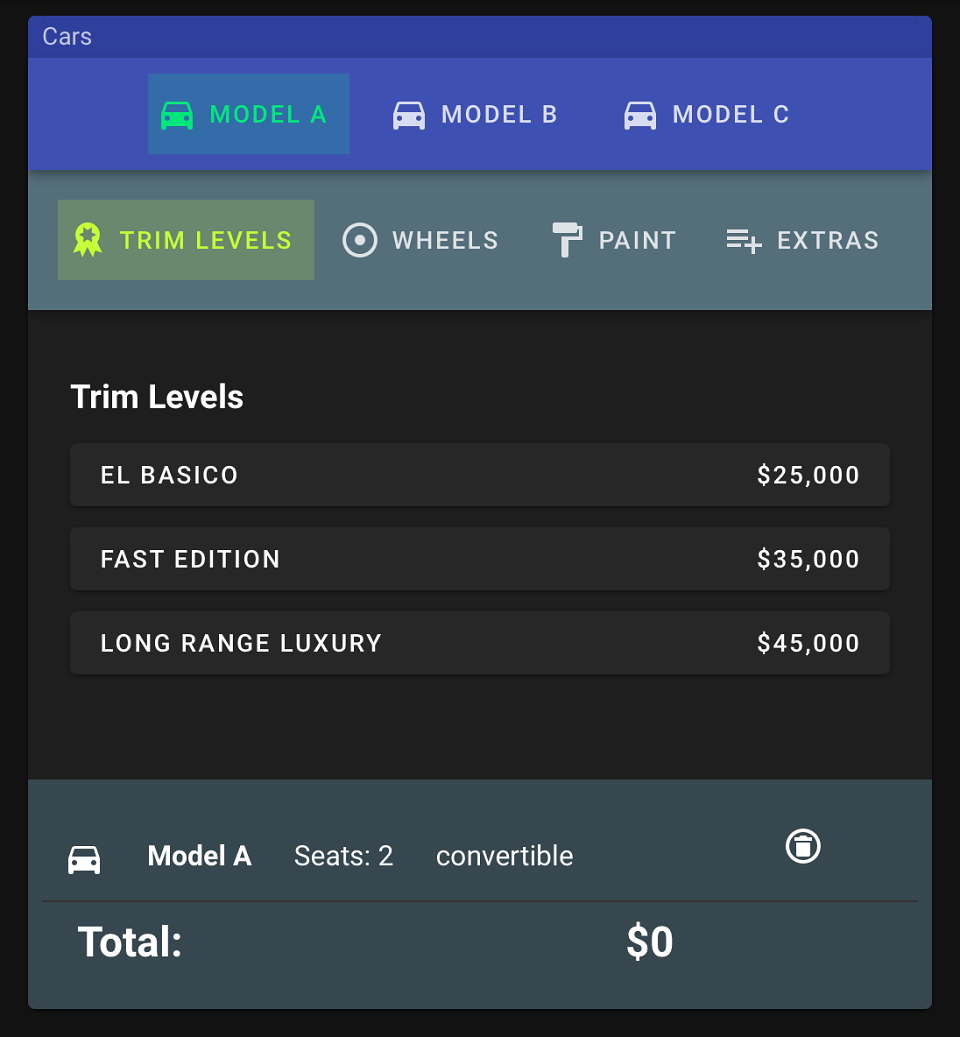Open the Wheels tab

[420, 240]
